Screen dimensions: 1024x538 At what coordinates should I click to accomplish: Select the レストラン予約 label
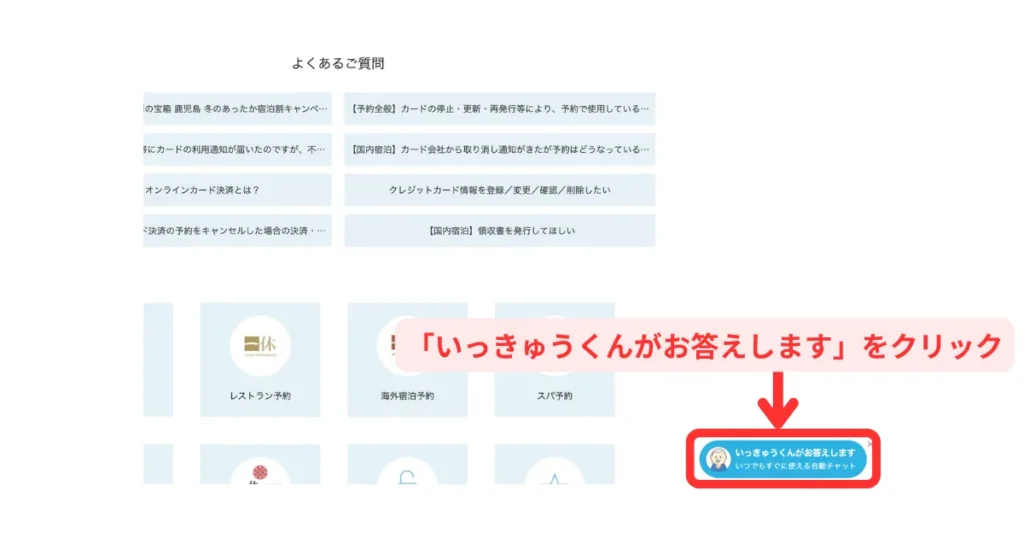pos(260,396)
